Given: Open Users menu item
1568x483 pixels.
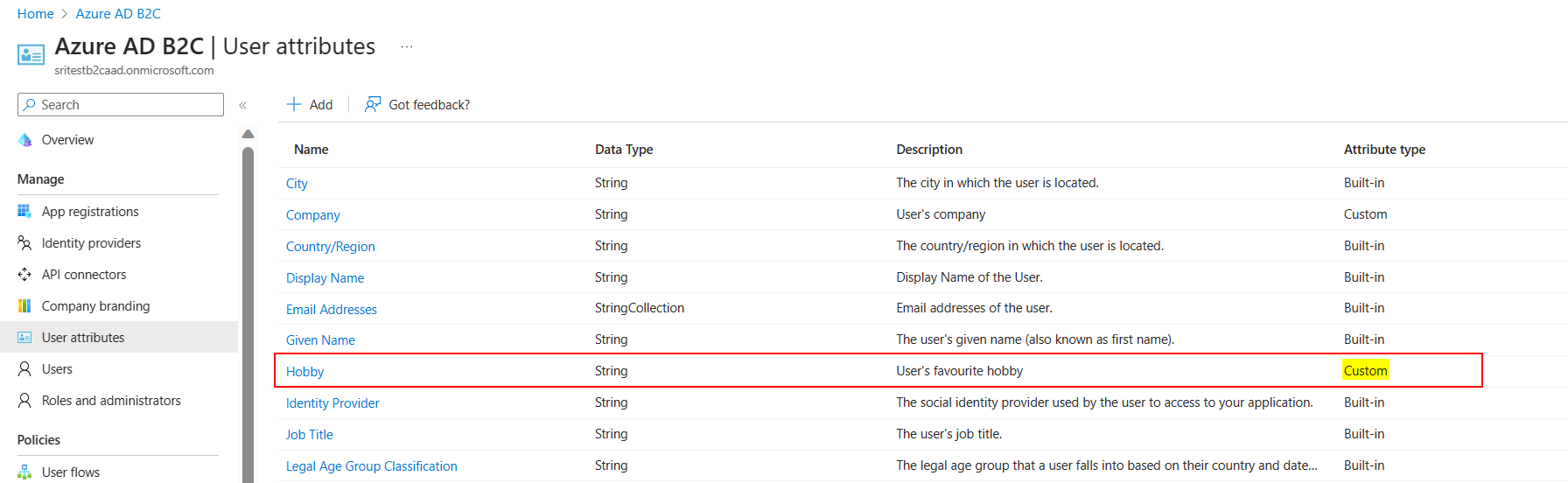Looking at the screenshot, I should (x=57, y=369).
